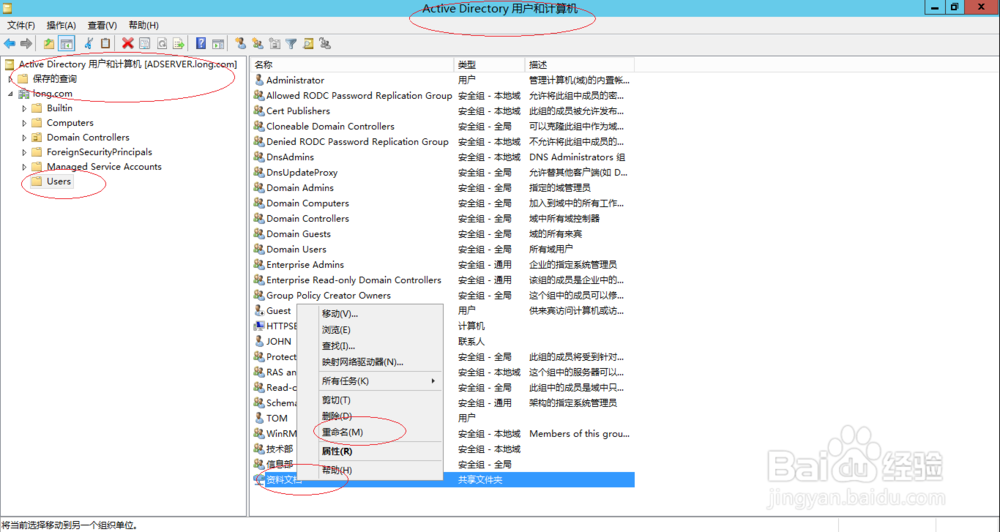
Task: Choose 映射网络驱动器(N)... from context menu
Action: tap(362, 362)
